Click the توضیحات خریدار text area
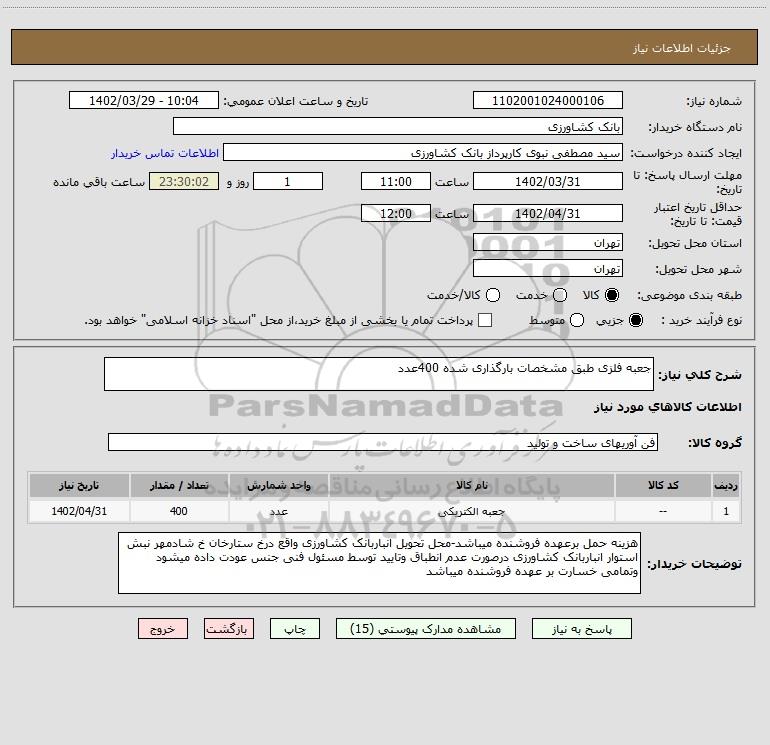Viewport: 770px width, 745px height. coord(379,563)
